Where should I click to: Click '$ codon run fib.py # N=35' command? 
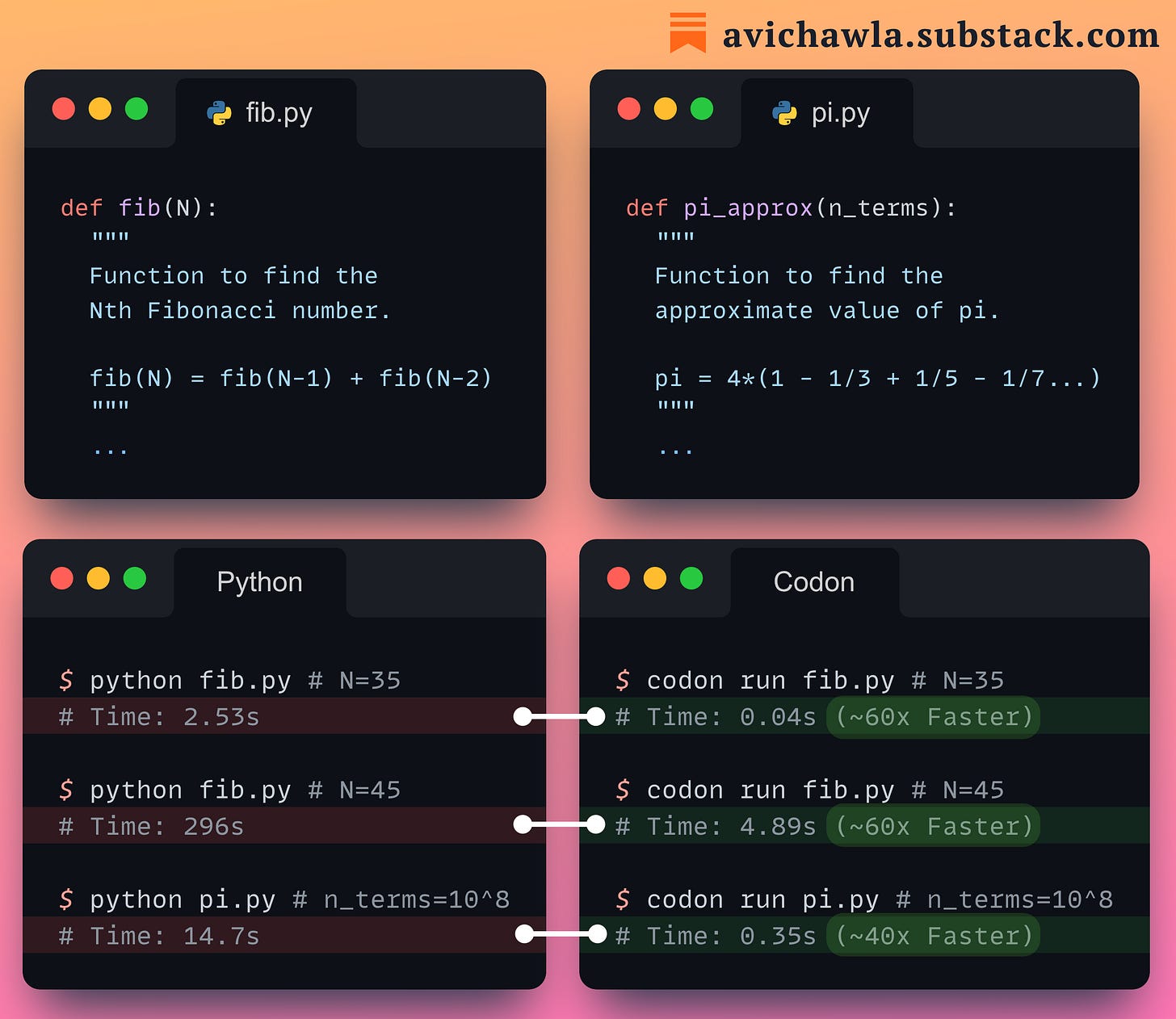click(x=810, y=681)
